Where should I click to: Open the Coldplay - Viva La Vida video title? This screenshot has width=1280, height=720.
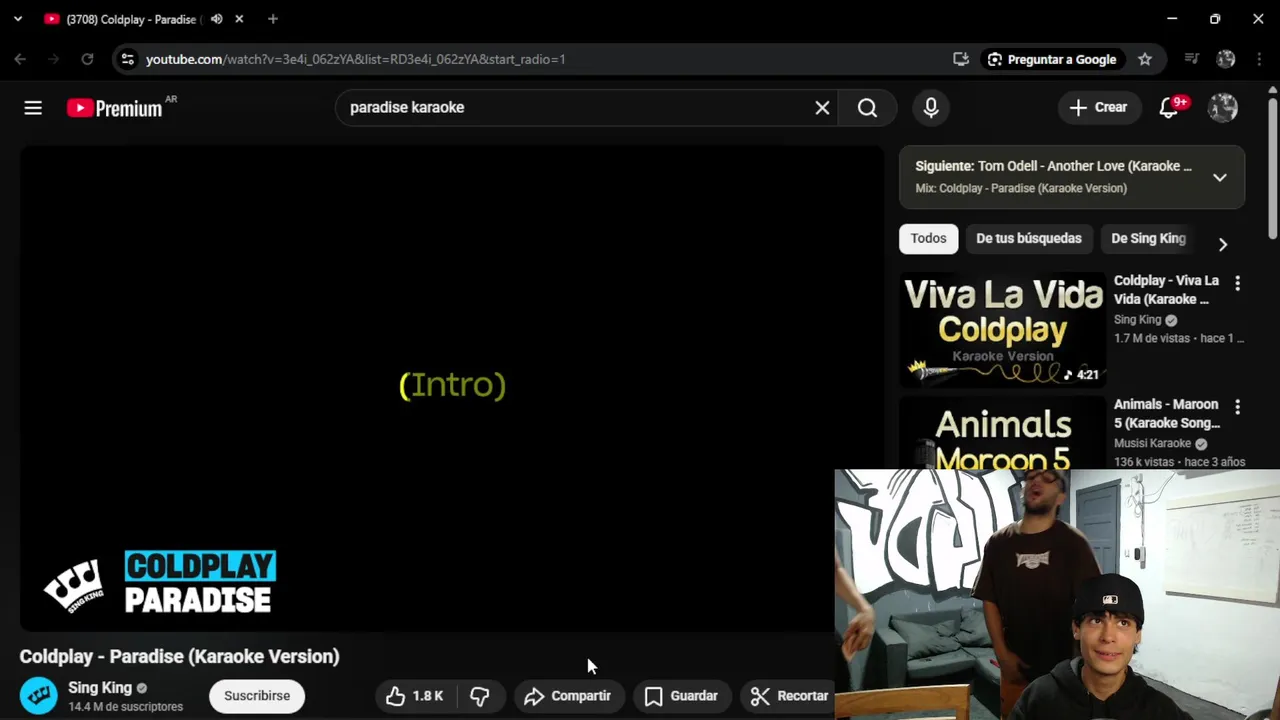point(1166,290)
